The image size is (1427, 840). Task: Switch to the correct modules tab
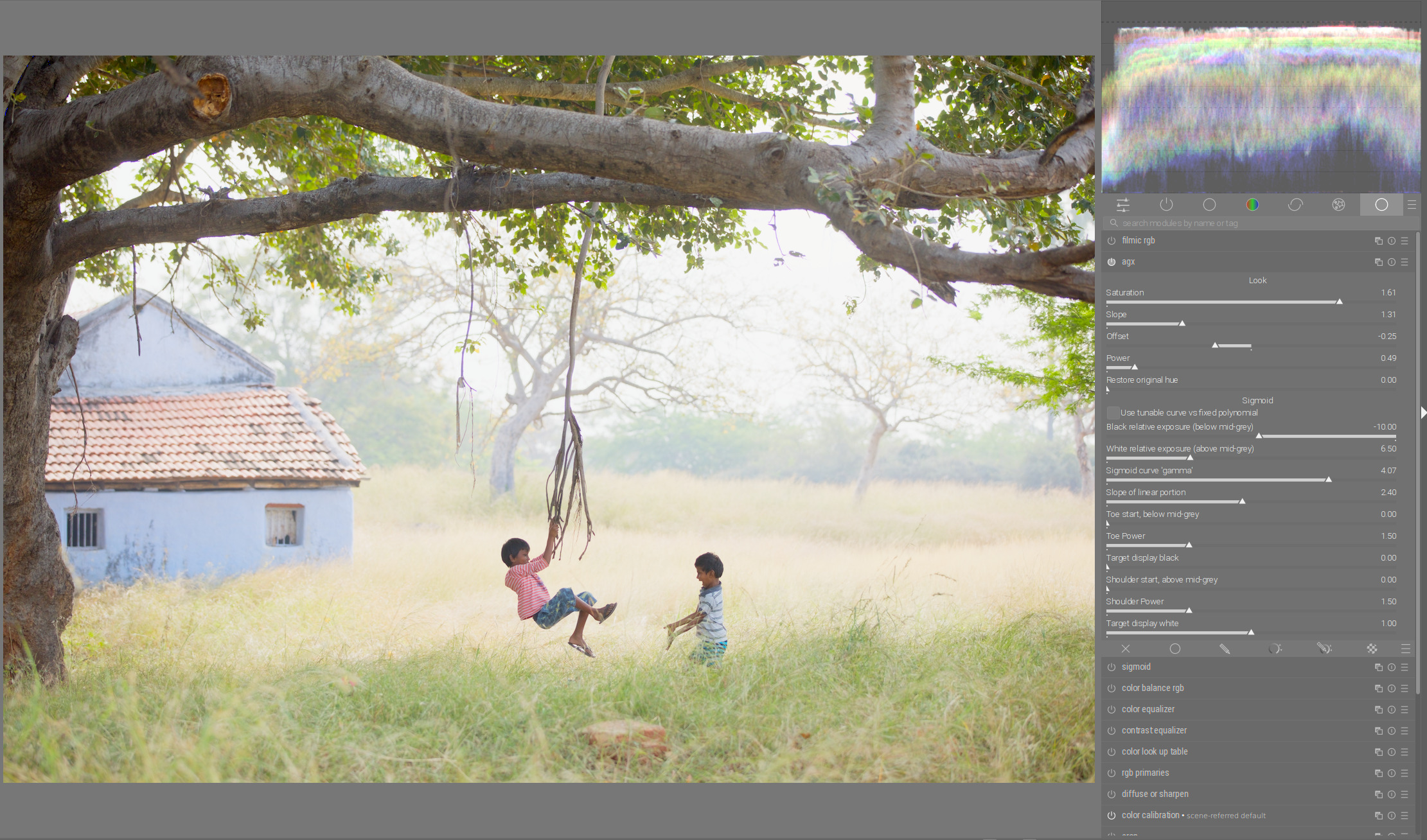(1295, 205)
